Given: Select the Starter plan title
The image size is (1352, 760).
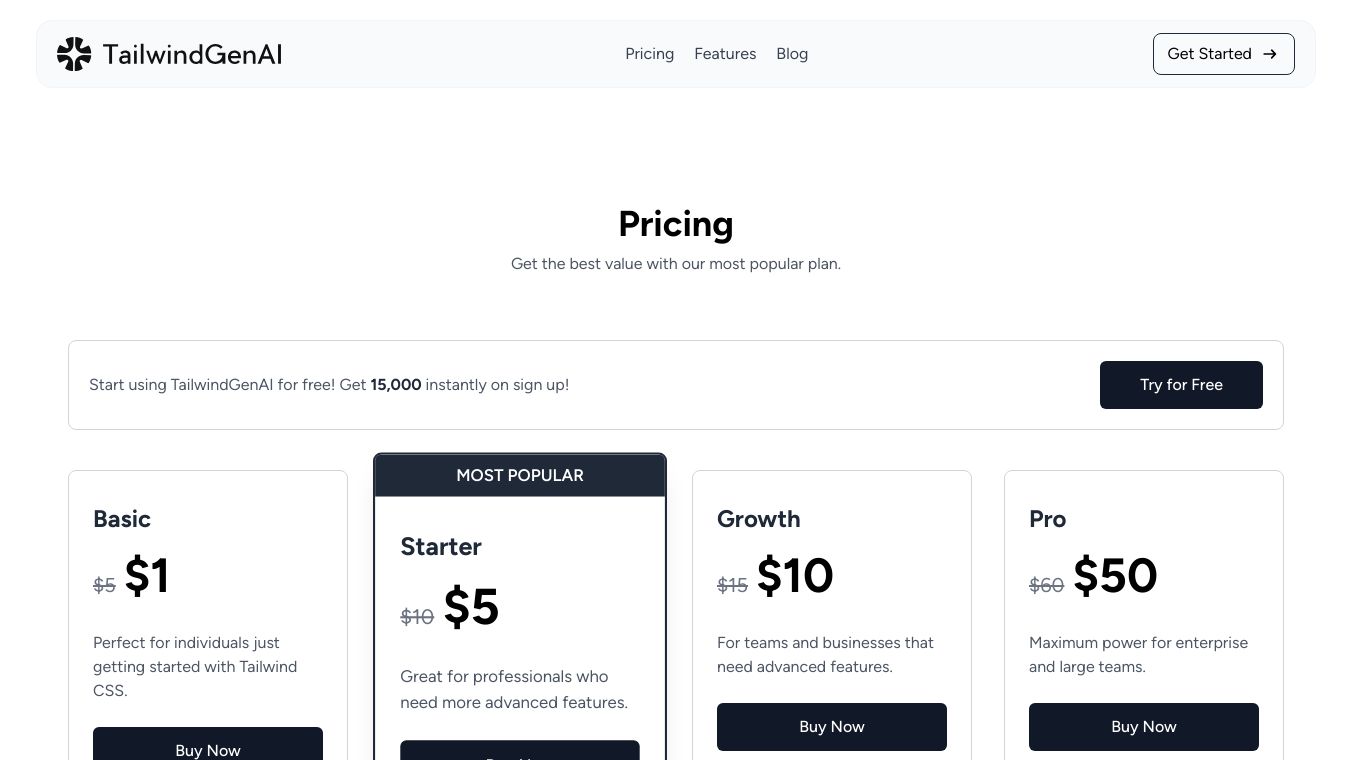Looking at the screenshot, I should pyautogui.click(x=441, y=547).
